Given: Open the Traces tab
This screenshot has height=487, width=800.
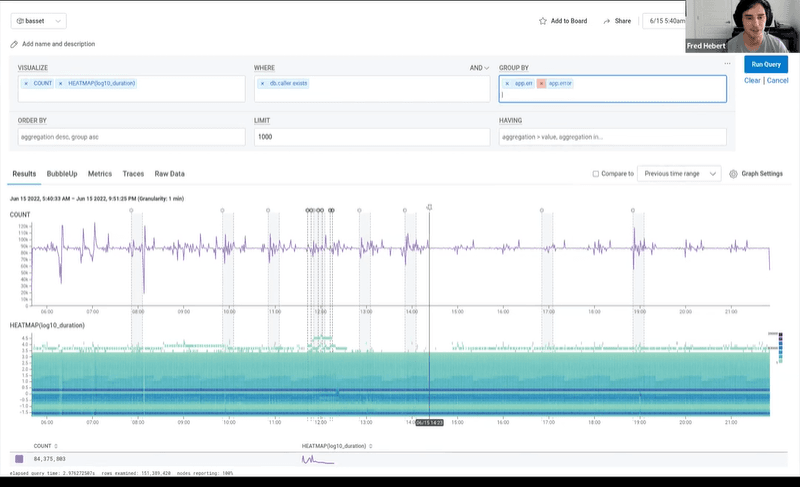Looking at the screenshot, I should tap(133, 173).
